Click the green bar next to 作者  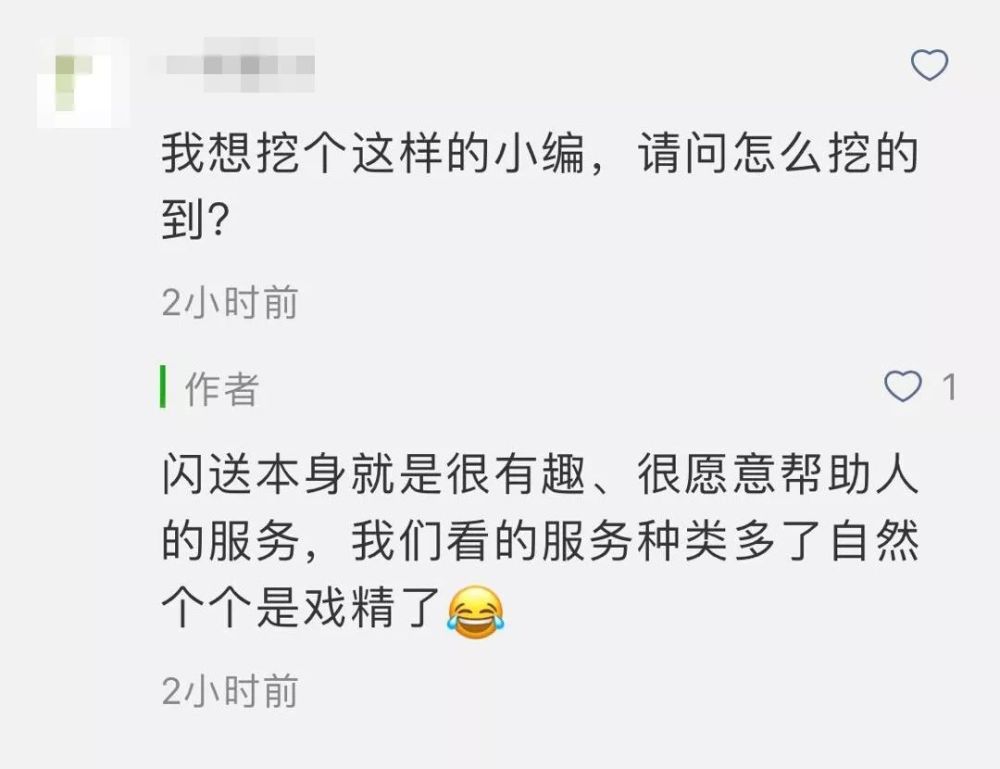[163, 386]
